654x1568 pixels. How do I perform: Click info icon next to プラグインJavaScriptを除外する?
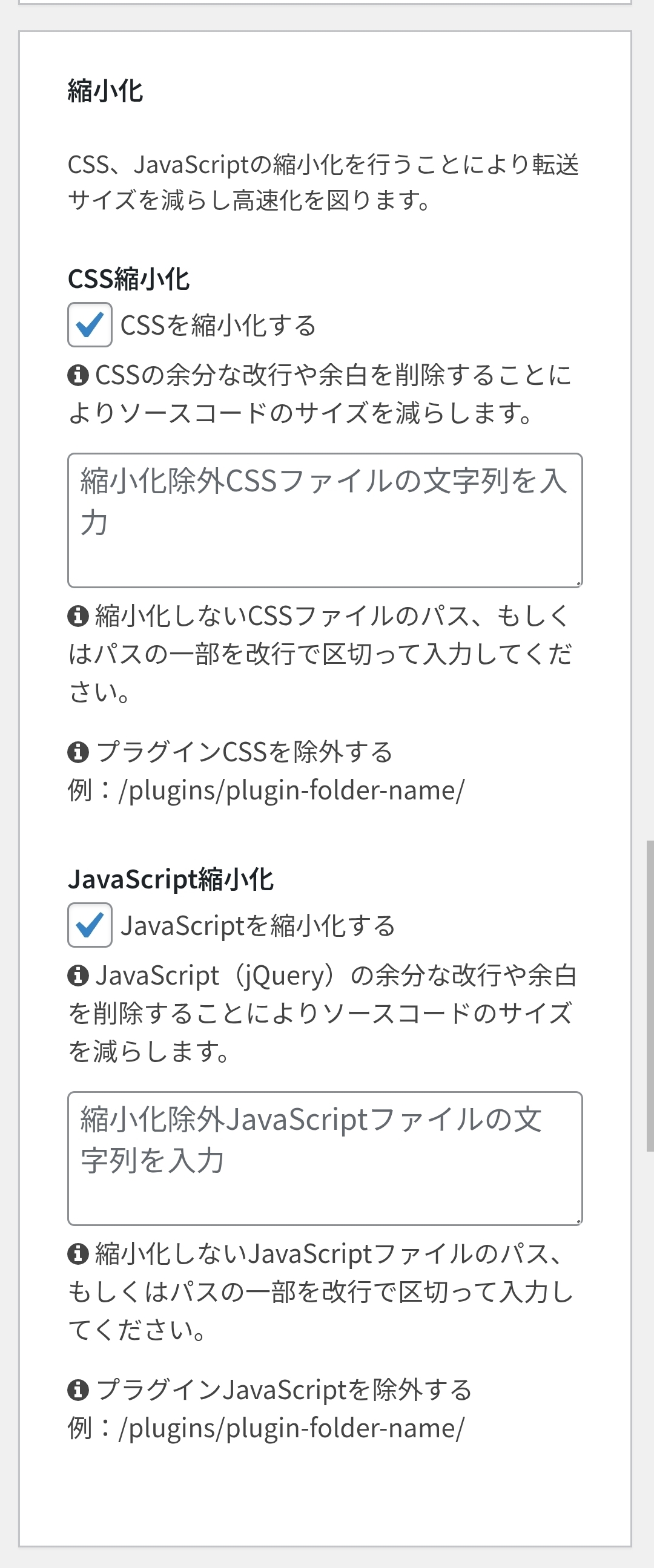pyautogui.click(x=78, y=1390)
